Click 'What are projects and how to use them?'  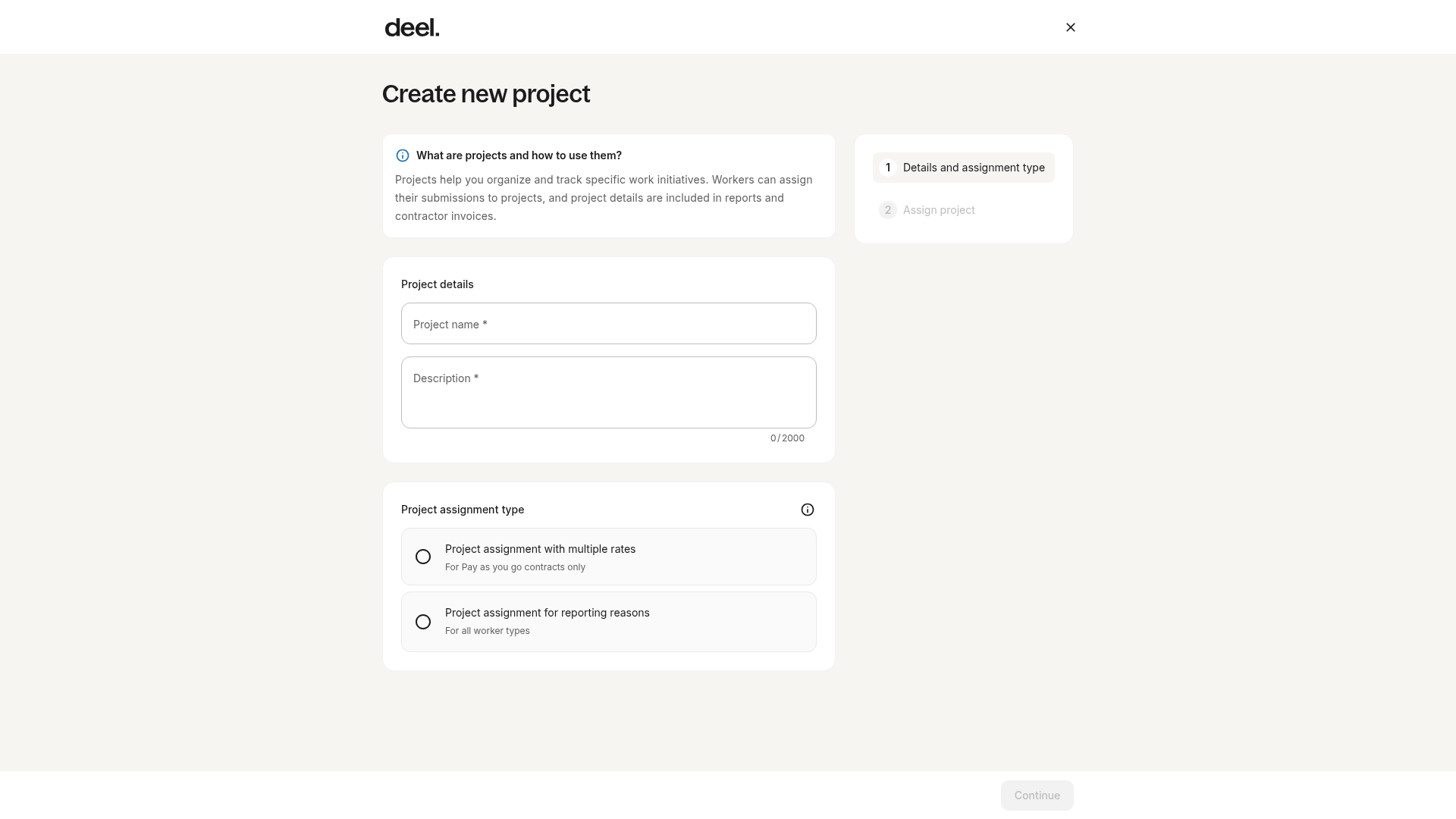[x=519, y=155]
